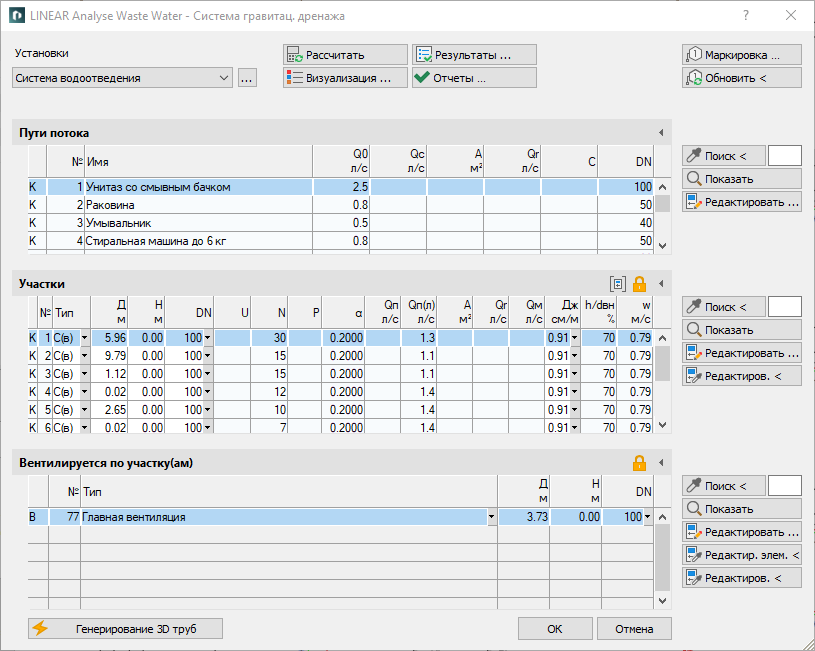Click Редактировать ... in Пути потока panel
815x651 pixels.
click(x=742, y=202)
